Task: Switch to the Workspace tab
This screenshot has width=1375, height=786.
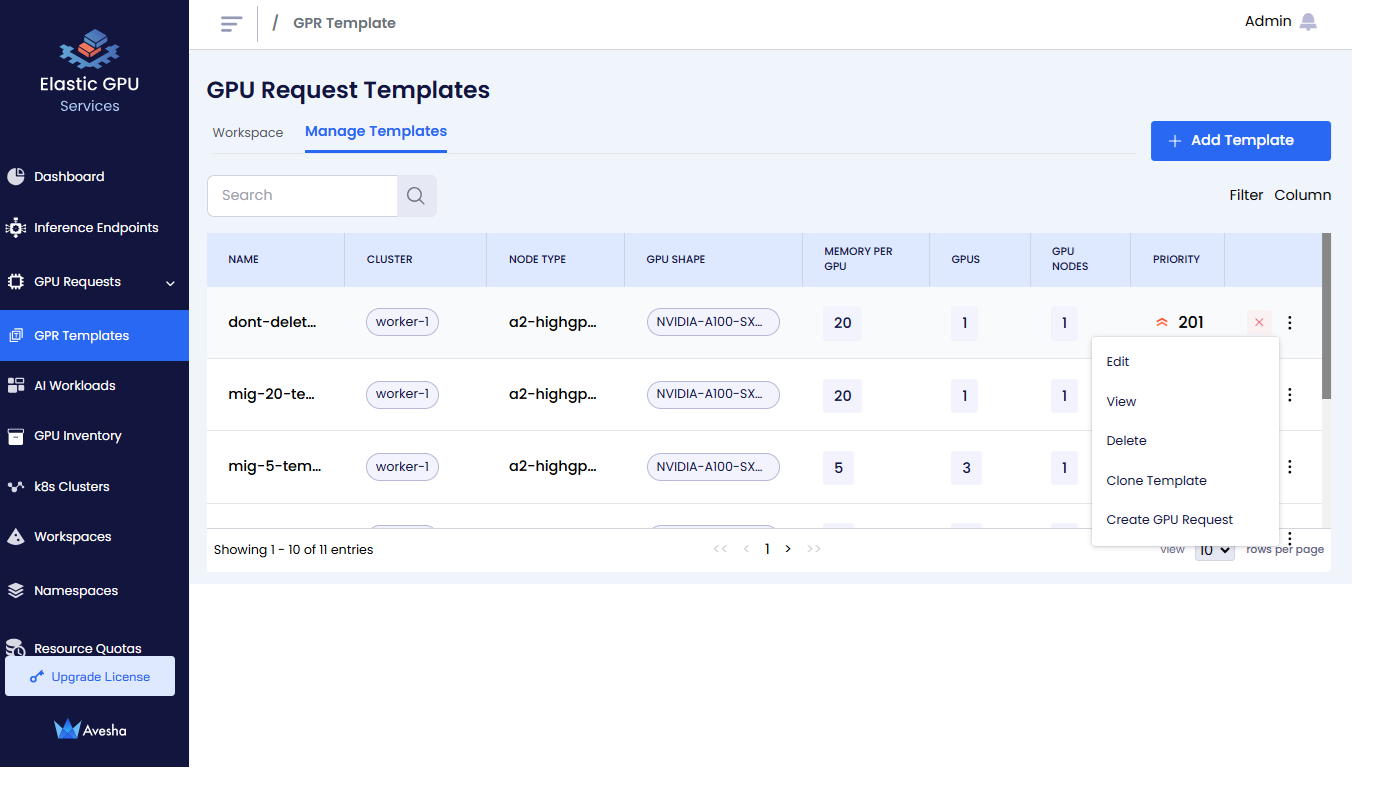Action: (x=248, y=132)
